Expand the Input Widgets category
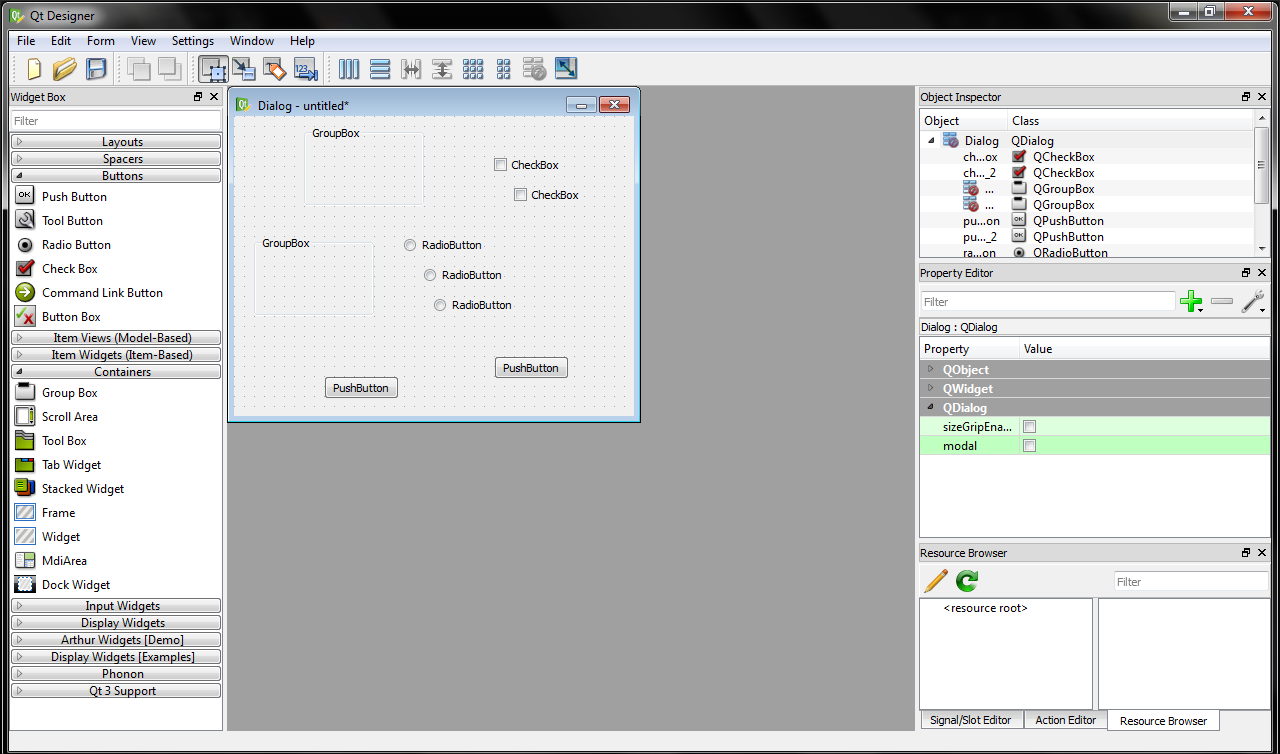 (116, 606)
